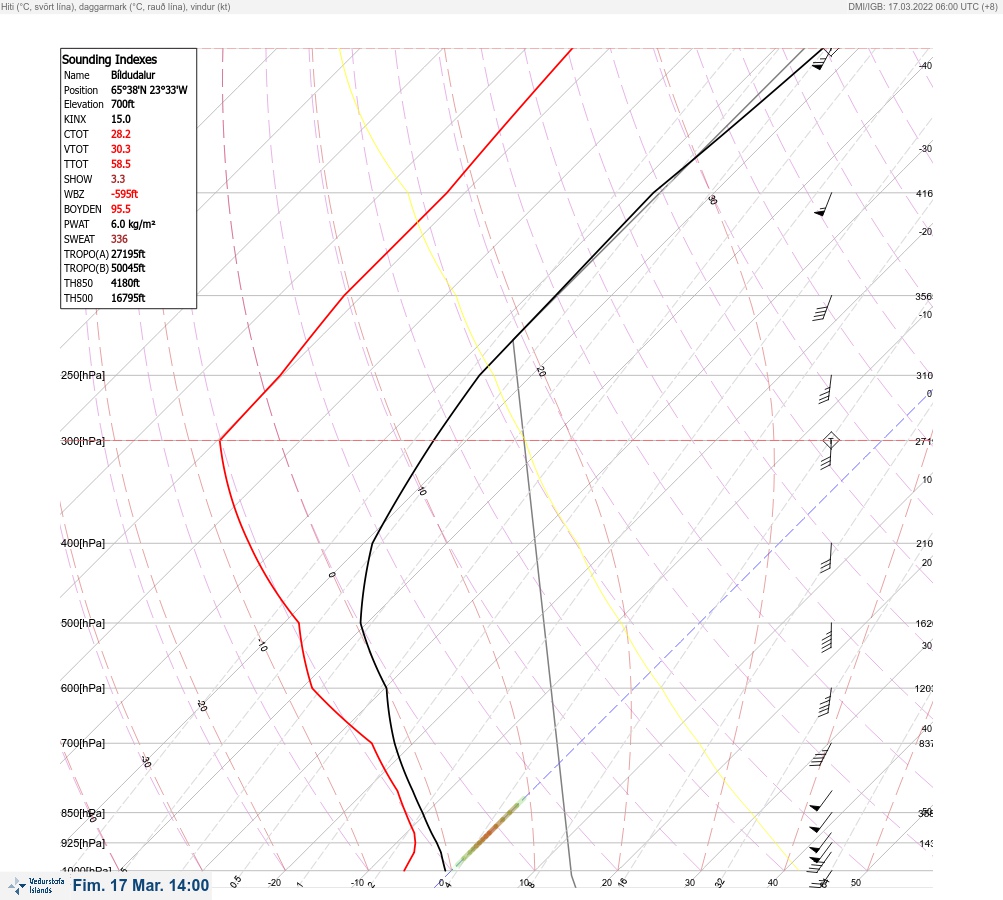Click the 'DMI/IGB: 17.03.2022 06:00 UTC' header
The image size is (1003, 900).
(913, 6)
